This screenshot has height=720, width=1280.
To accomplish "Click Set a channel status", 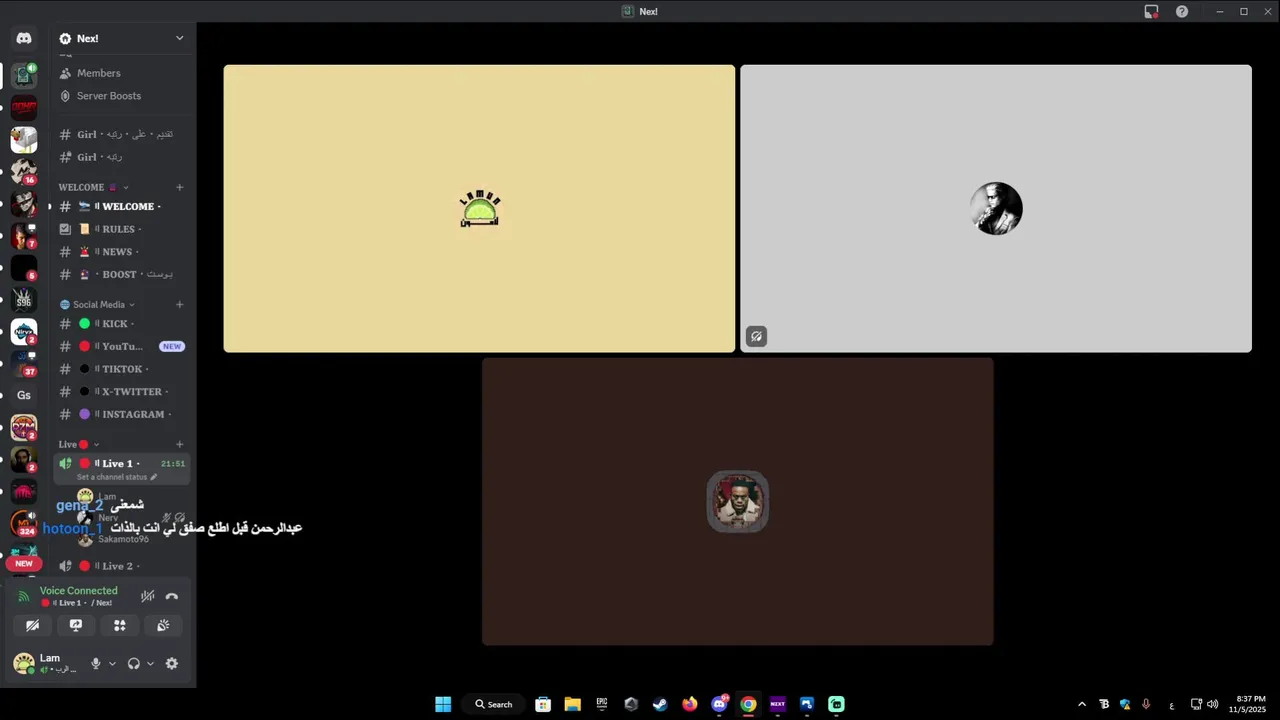I will click(117, 477).
